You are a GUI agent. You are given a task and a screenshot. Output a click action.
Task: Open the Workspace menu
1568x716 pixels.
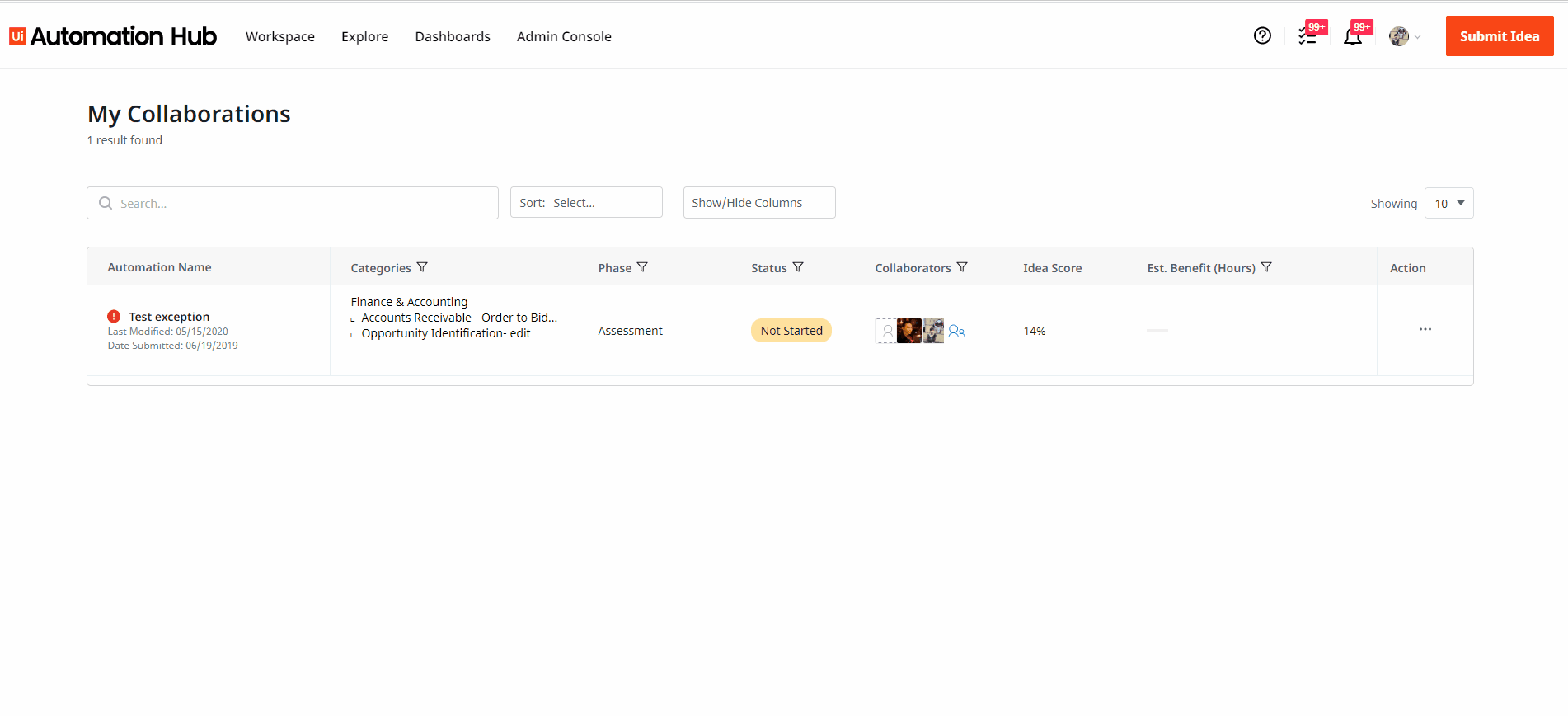click(x=280, y=36)
